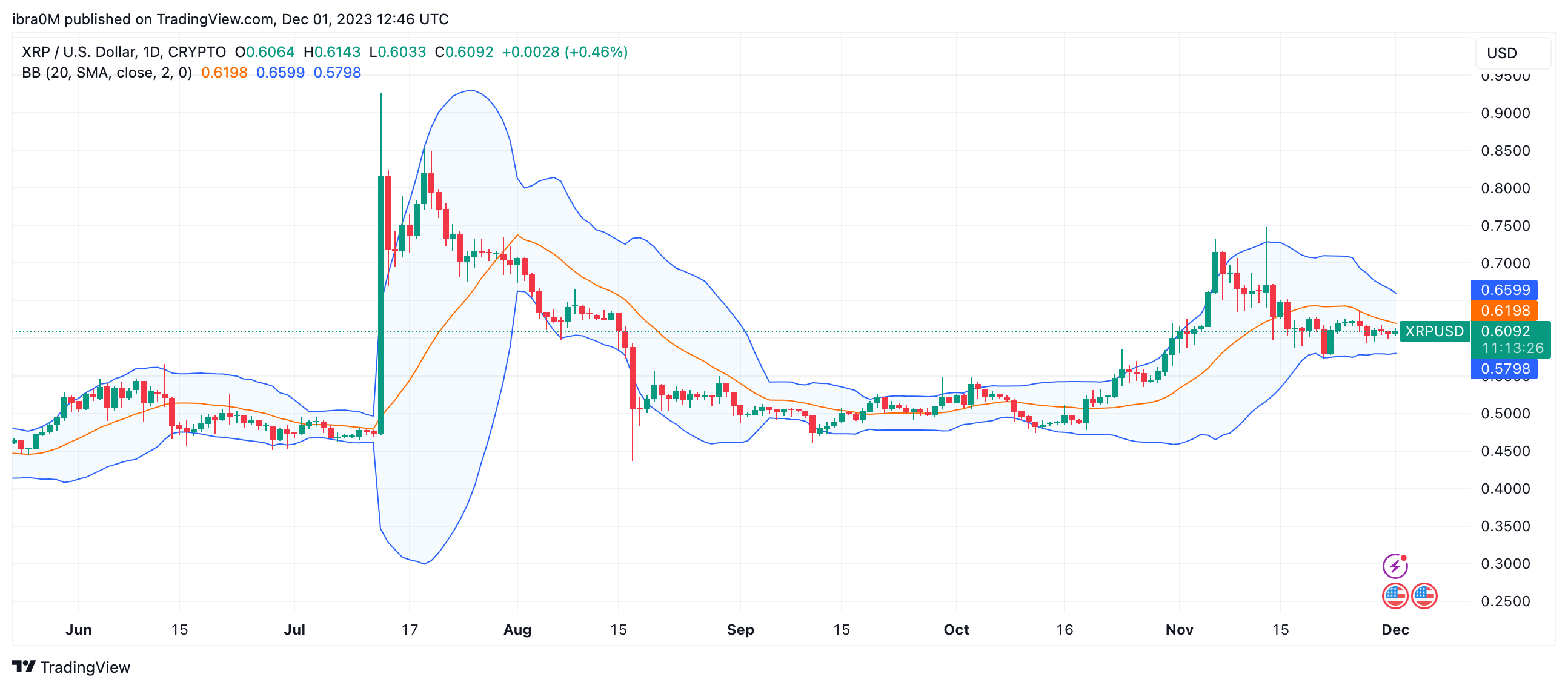Click the low value L0.6033

click(397, 52)
